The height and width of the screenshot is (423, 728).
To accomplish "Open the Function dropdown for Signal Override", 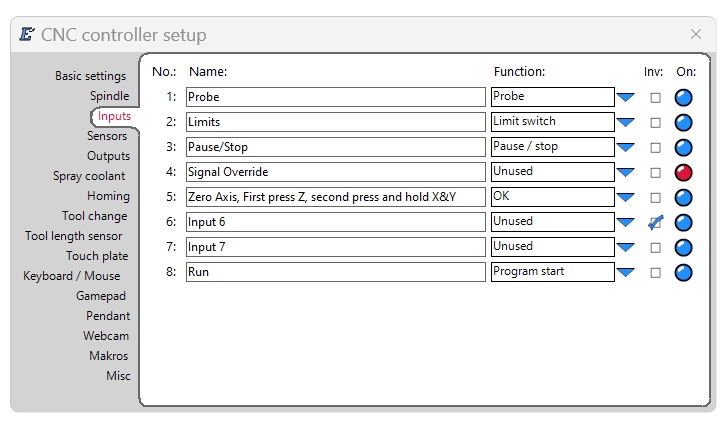I will (x=625, y=173).
